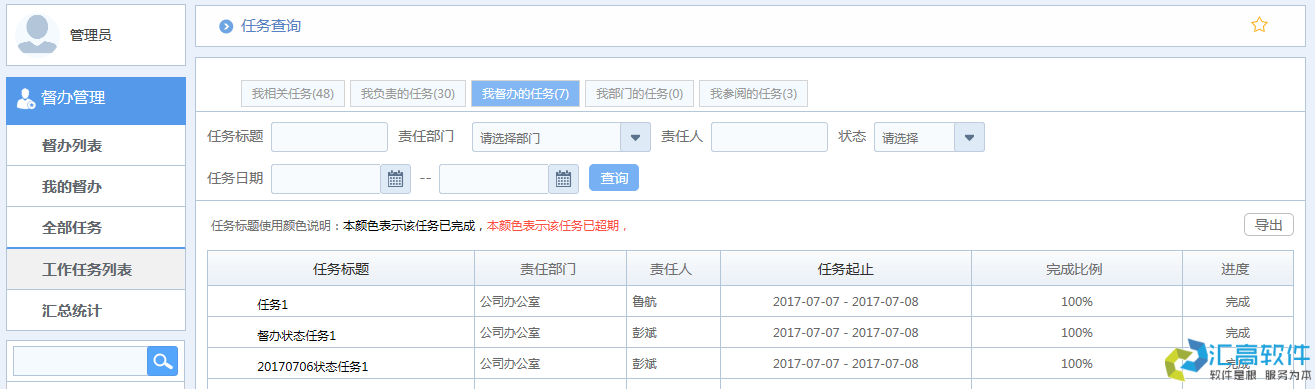Focus the start 任务日期 input field

(326, 179)
